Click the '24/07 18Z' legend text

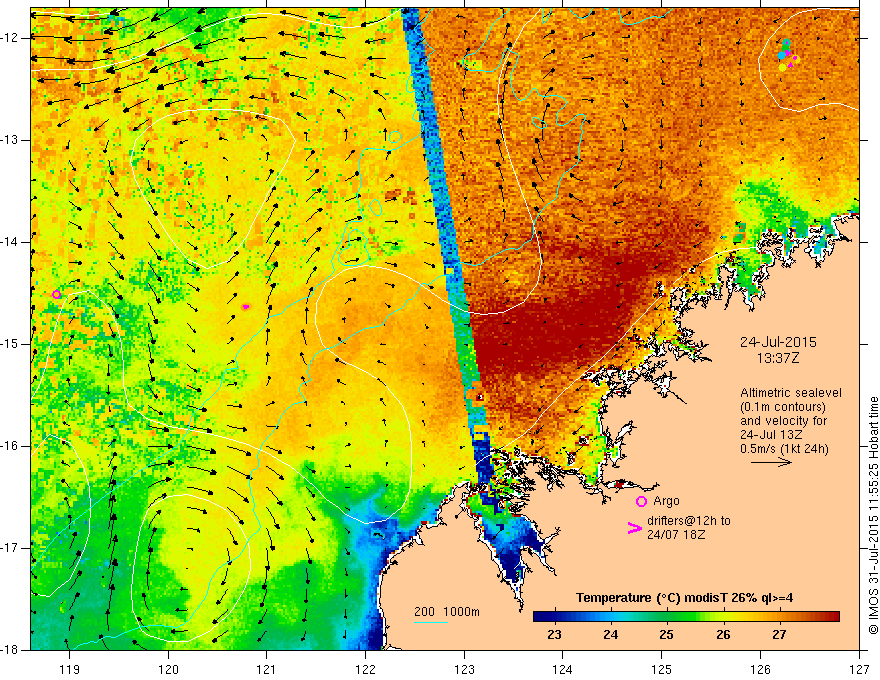tap(676, 535)
